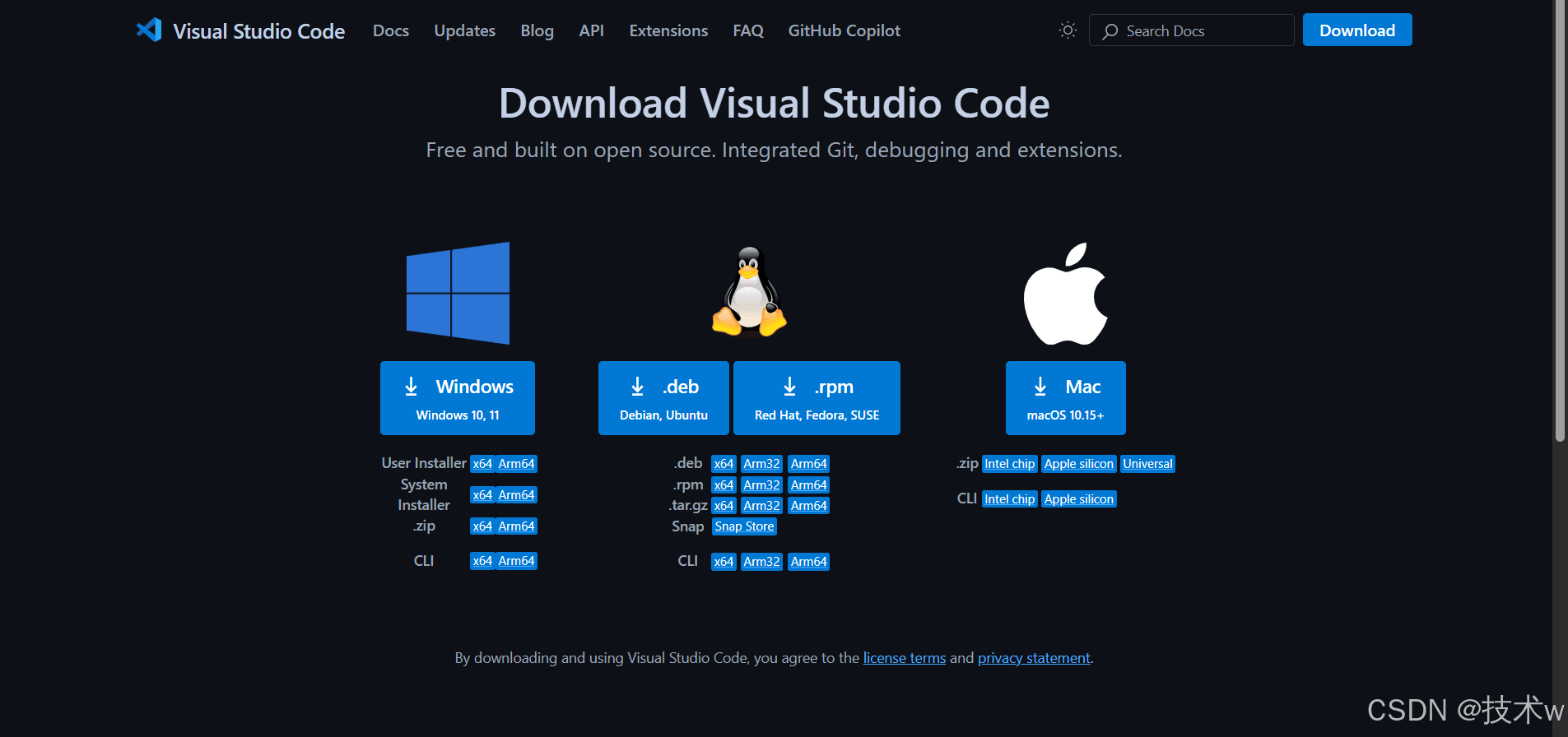The width and height of the screenshot is (1568, 737).
Task: Select Arm64 in Linux .tar.gz row
Action: pos(808,506)
